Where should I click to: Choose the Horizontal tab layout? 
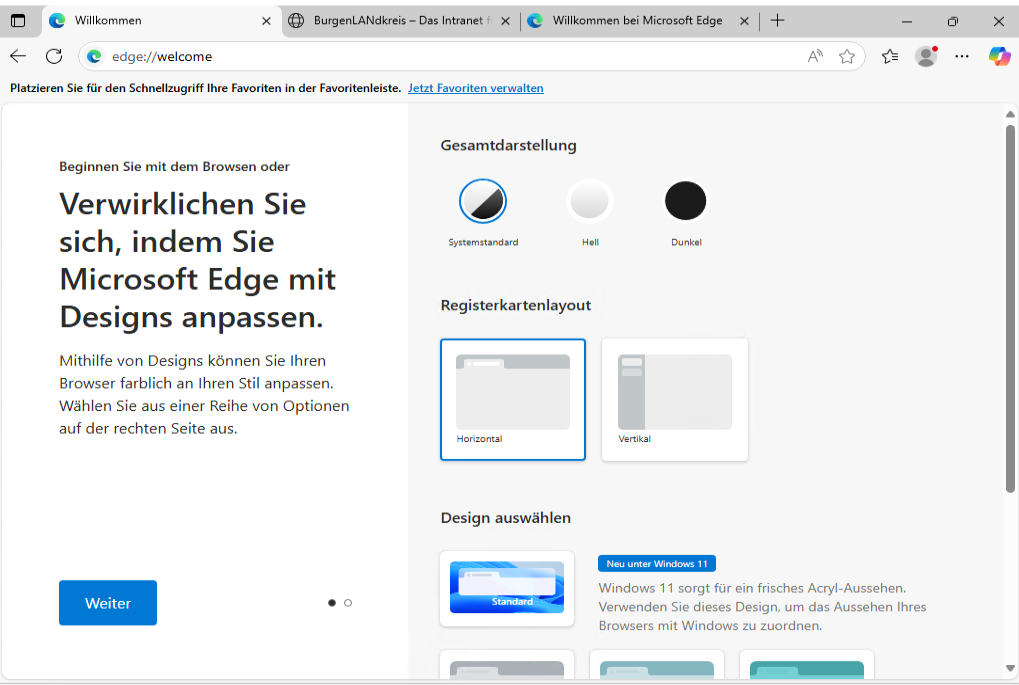[513, 400]
